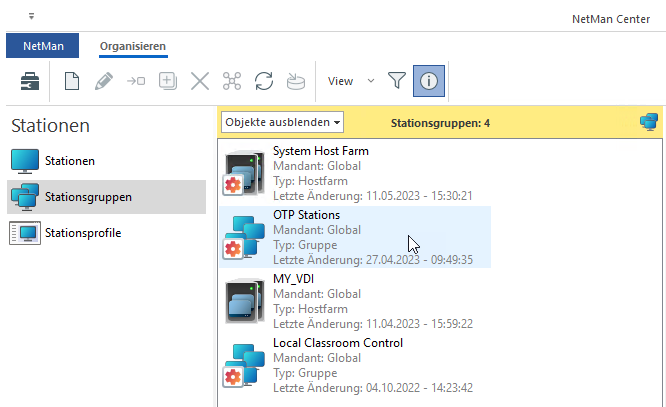The width and height of the screenshot is (666, 407).
Task: Click the network nodes icon in toolbar
Action: tap(232, 82)
